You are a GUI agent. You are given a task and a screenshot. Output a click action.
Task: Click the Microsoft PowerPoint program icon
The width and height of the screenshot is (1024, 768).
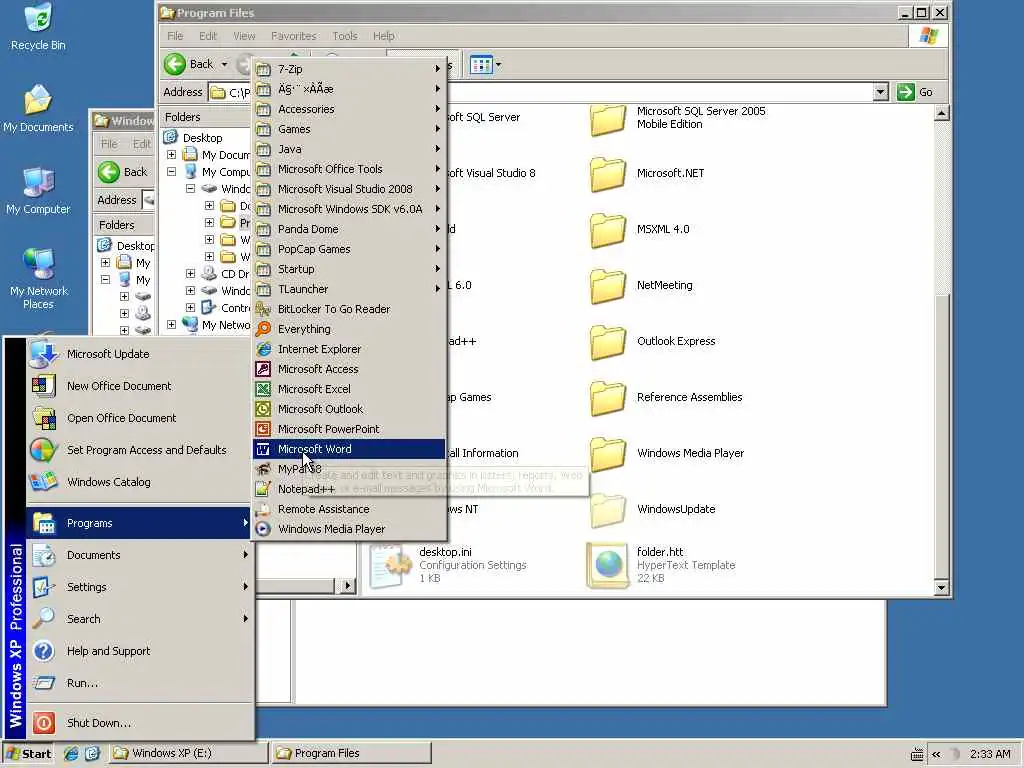pyautogui.click(x=263, y=429)
